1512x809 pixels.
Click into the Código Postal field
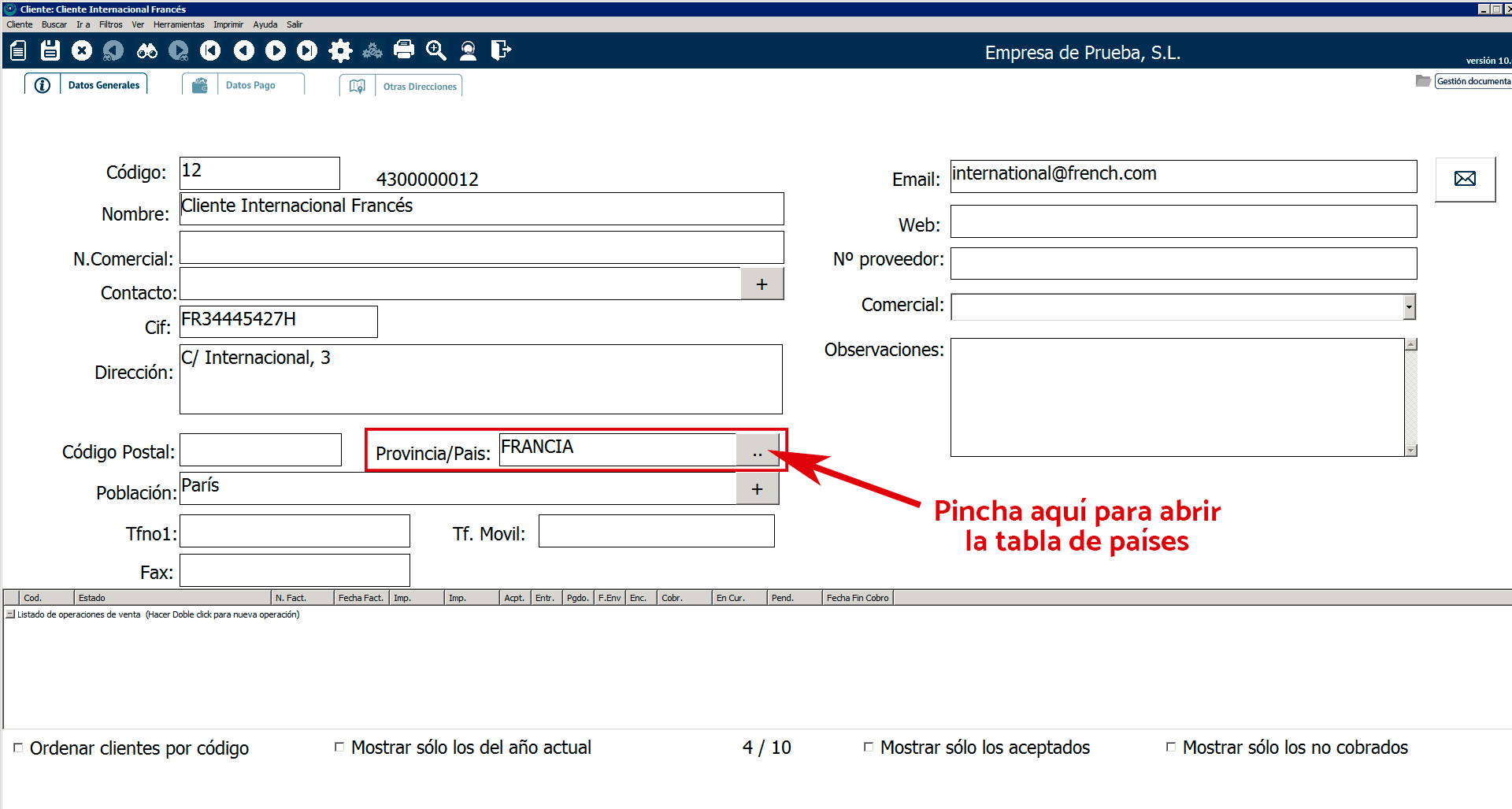(261, 450)
